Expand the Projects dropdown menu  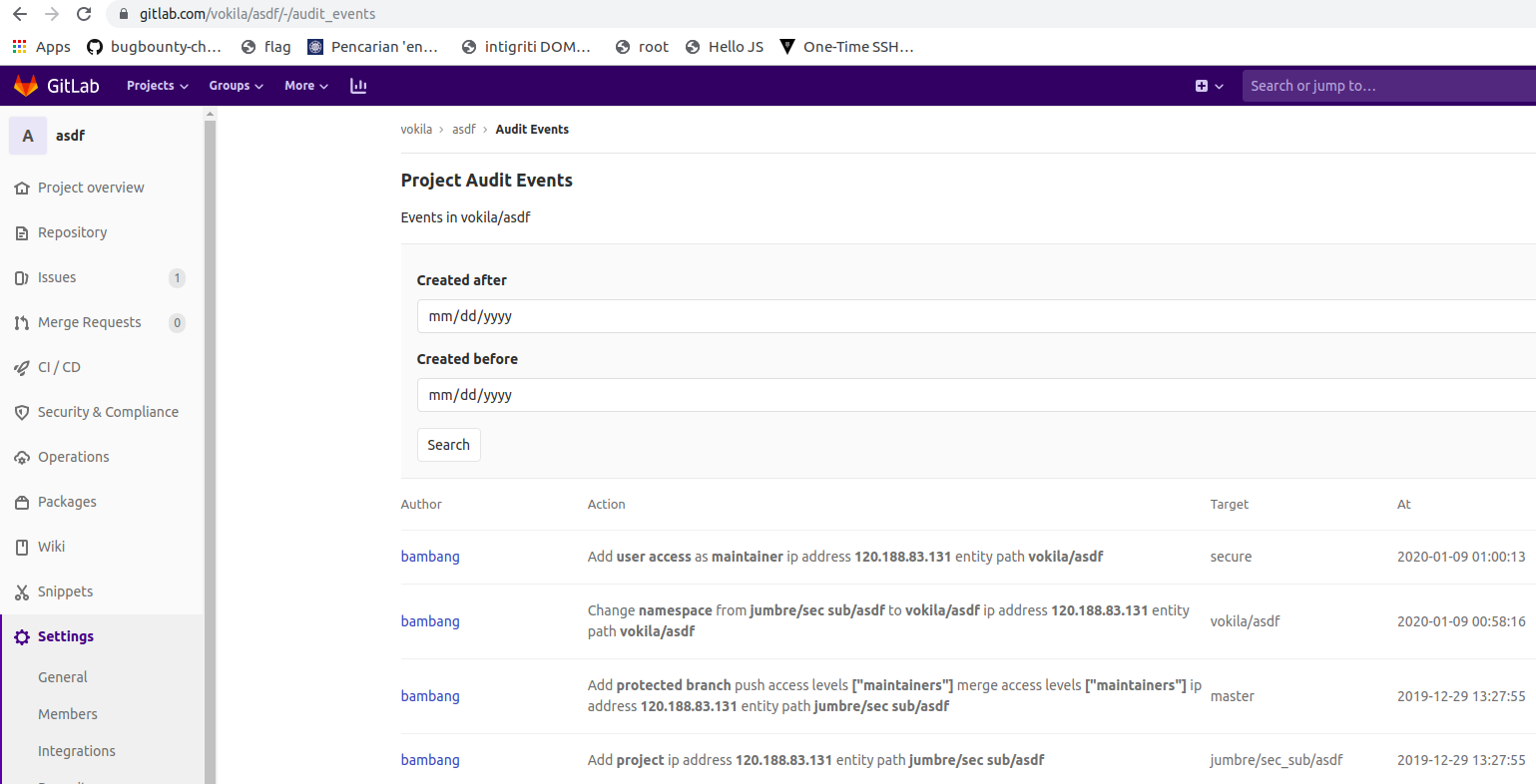click(157, 86)
